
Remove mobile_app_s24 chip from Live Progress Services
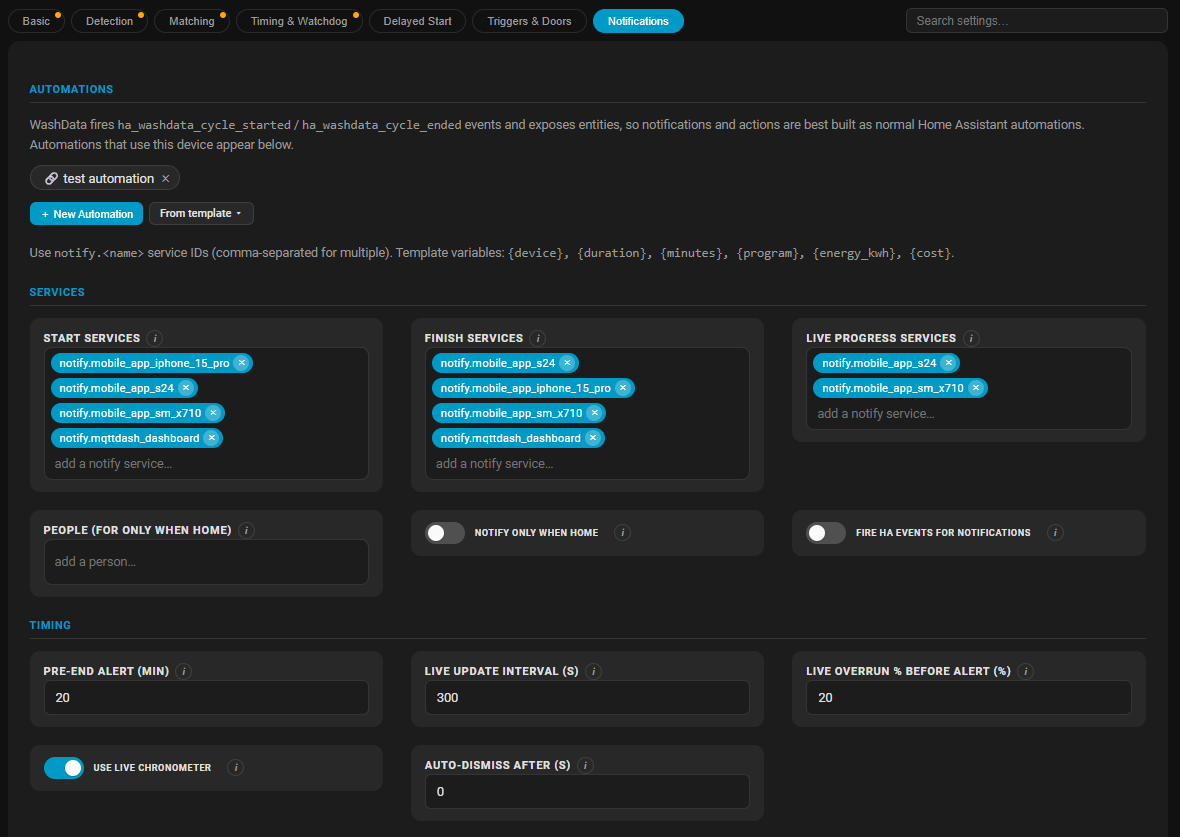949,363
